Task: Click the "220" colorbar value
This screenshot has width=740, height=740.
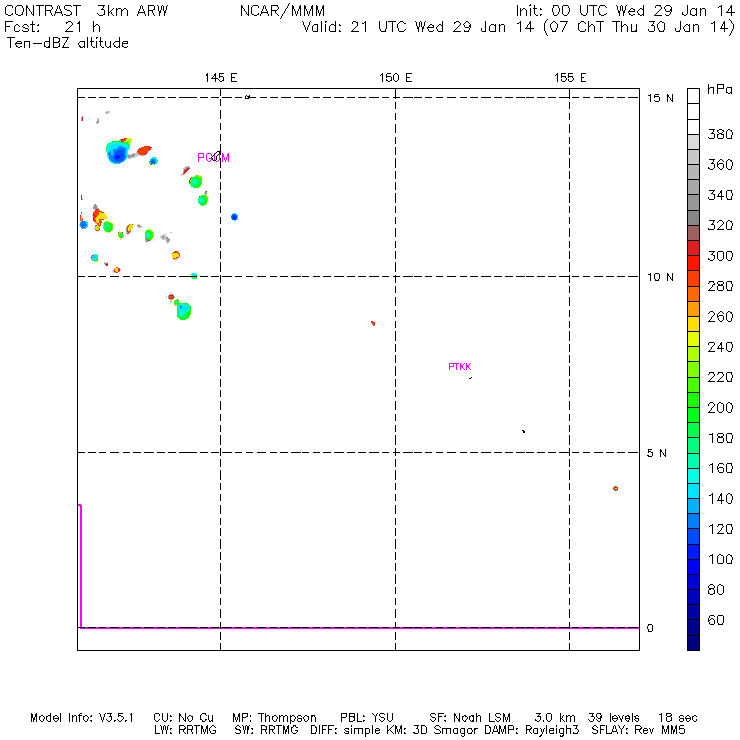Action: pos(720,377)
